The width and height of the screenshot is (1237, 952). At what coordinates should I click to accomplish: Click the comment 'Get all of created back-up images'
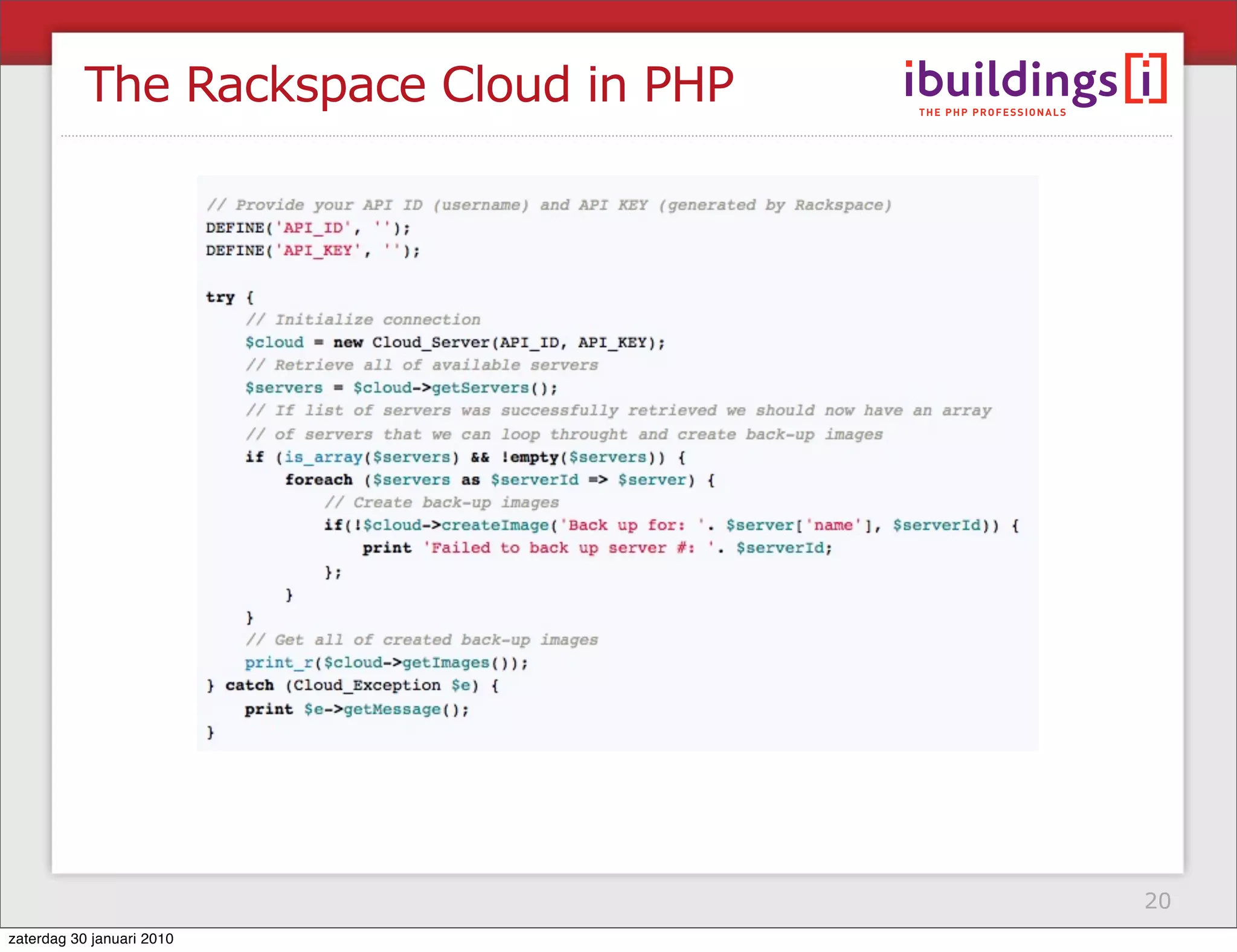coord(422,640)
